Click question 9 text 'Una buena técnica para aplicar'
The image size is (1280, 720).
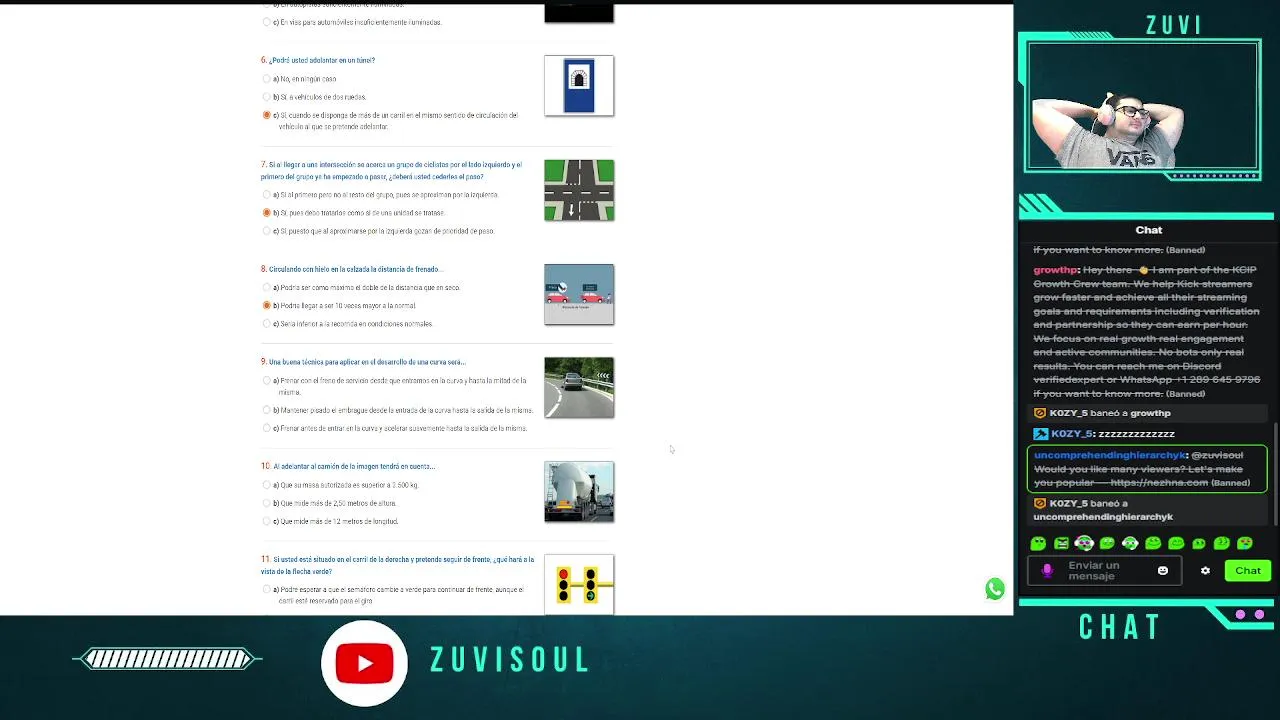tap(366, 362)
